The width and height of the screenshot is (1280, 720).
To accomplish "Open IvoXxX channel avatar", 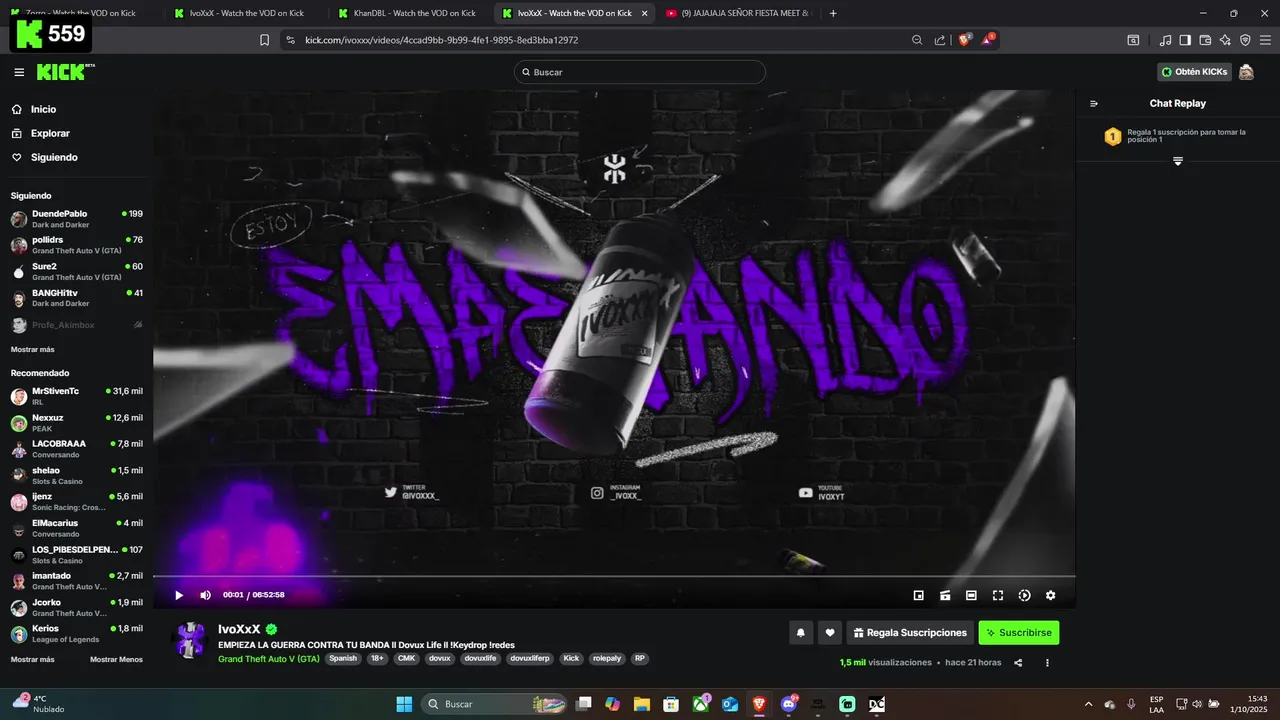I will pyautogui.click(x=190, y=640).
